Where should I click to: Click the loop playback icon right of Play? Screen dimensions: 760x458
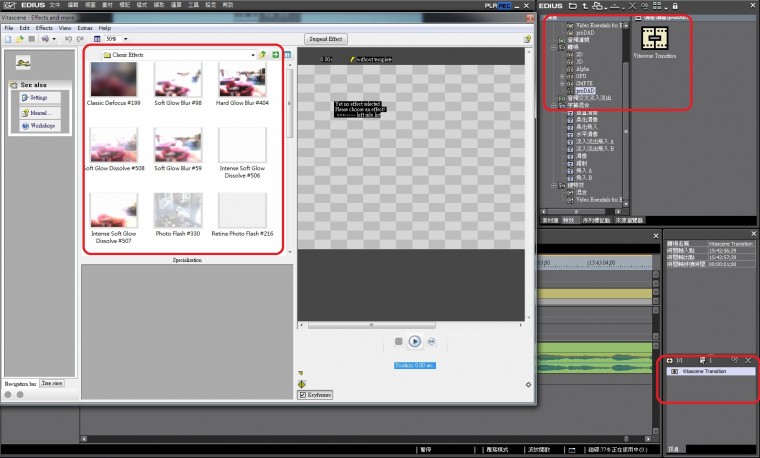click(x=431, y=341)
